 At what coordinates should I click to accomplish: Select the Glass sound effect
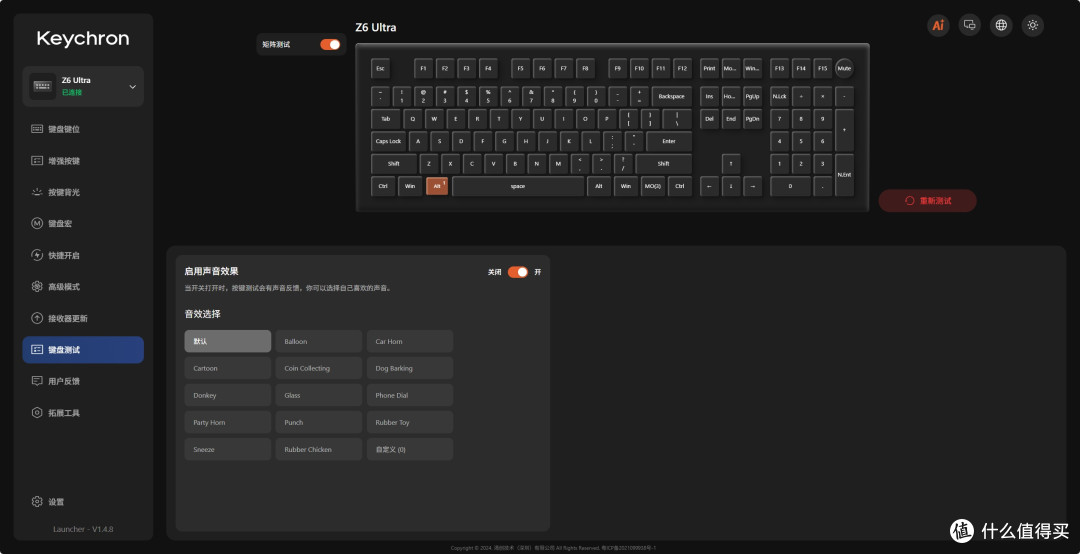[318, 395]
